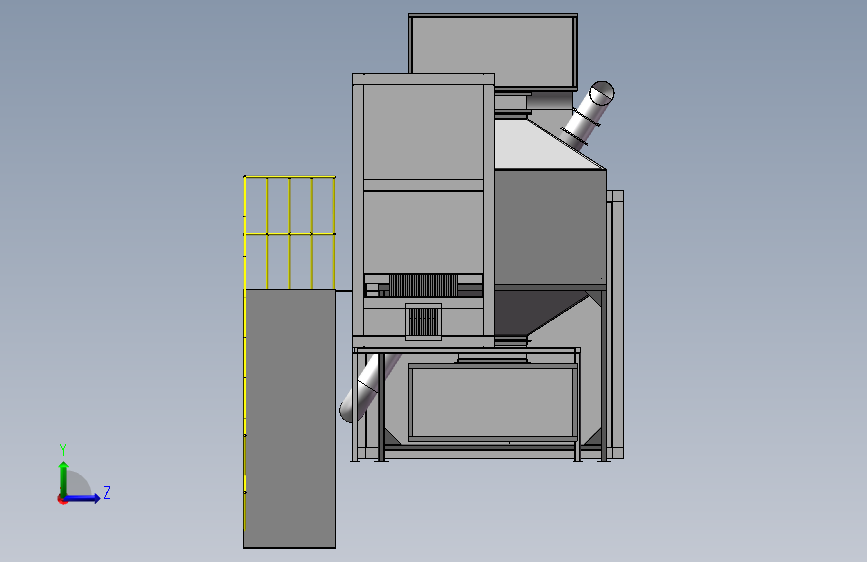867x562 pixels.
Task: Click the green Y axis arrow of the triad
Action: [x=64, y=478]
